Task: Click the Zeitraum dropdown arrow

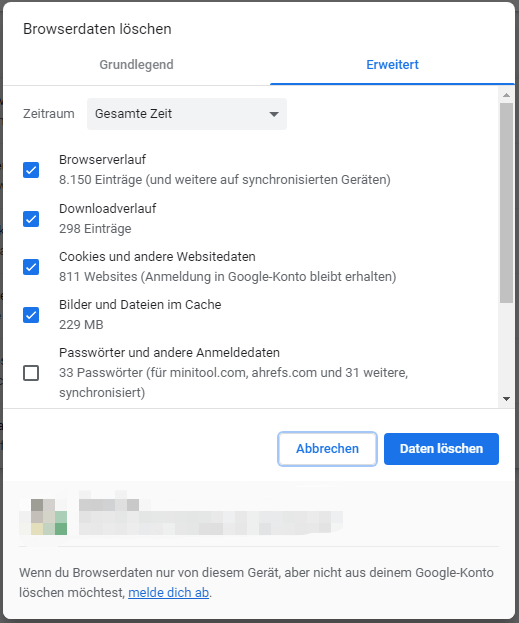Action: pyautogui.click(x=273, y=114)
